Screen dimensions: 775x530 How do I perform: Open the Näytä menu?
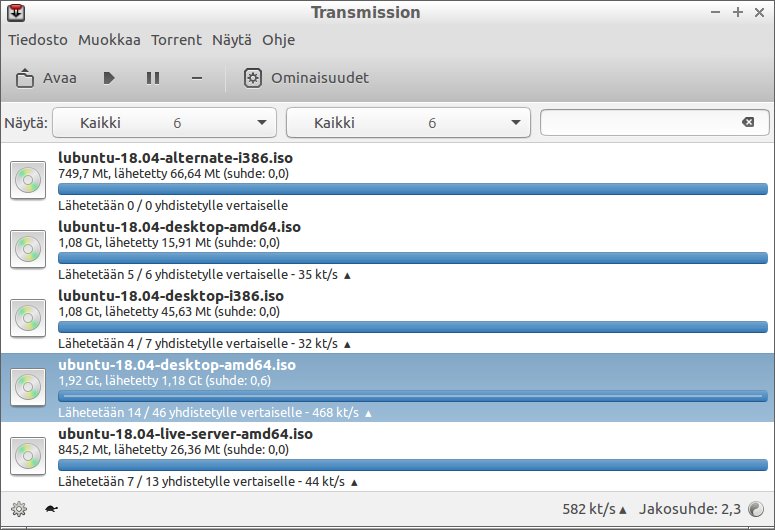pos(232,40)
